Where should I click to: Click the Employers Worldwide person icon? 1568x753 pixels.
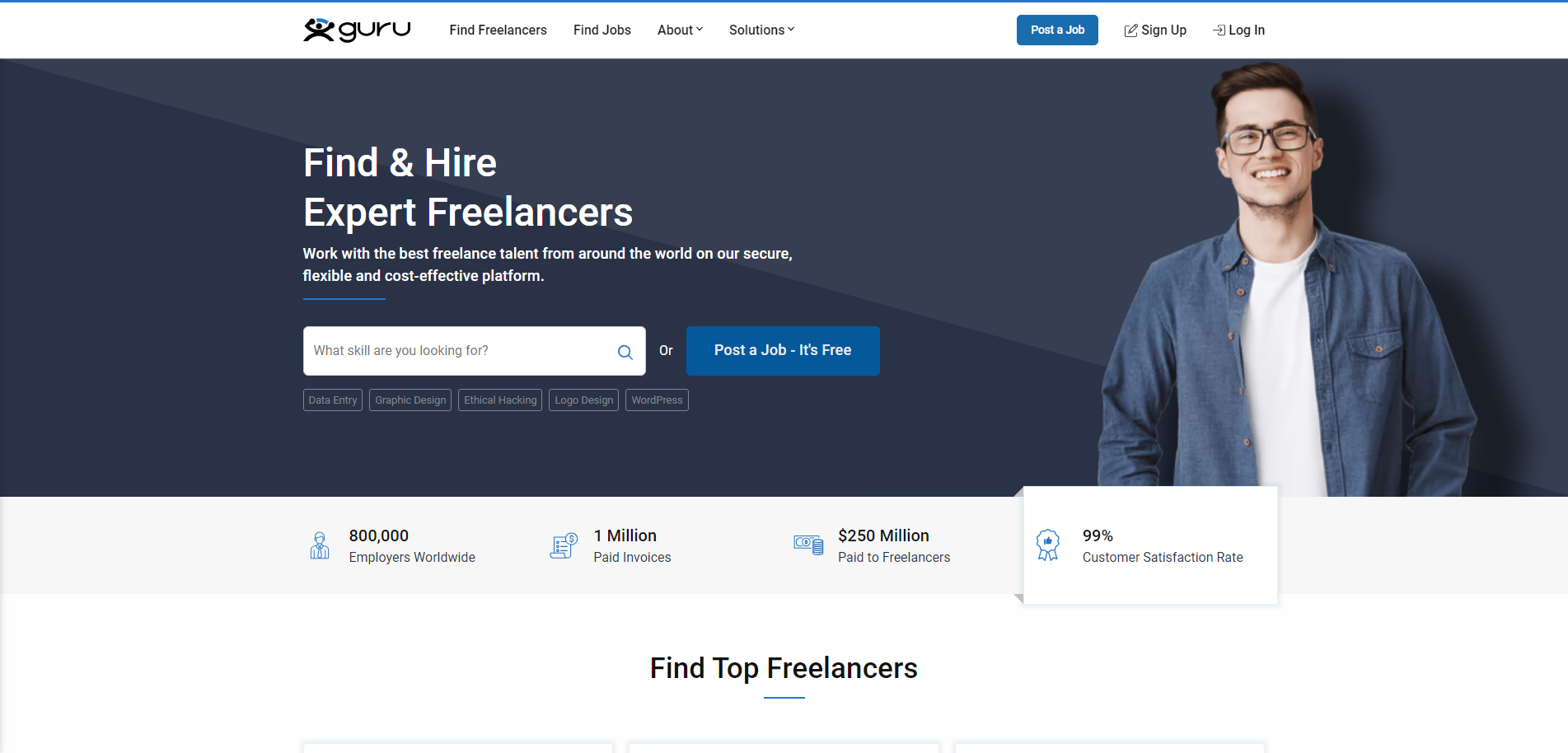320,545
